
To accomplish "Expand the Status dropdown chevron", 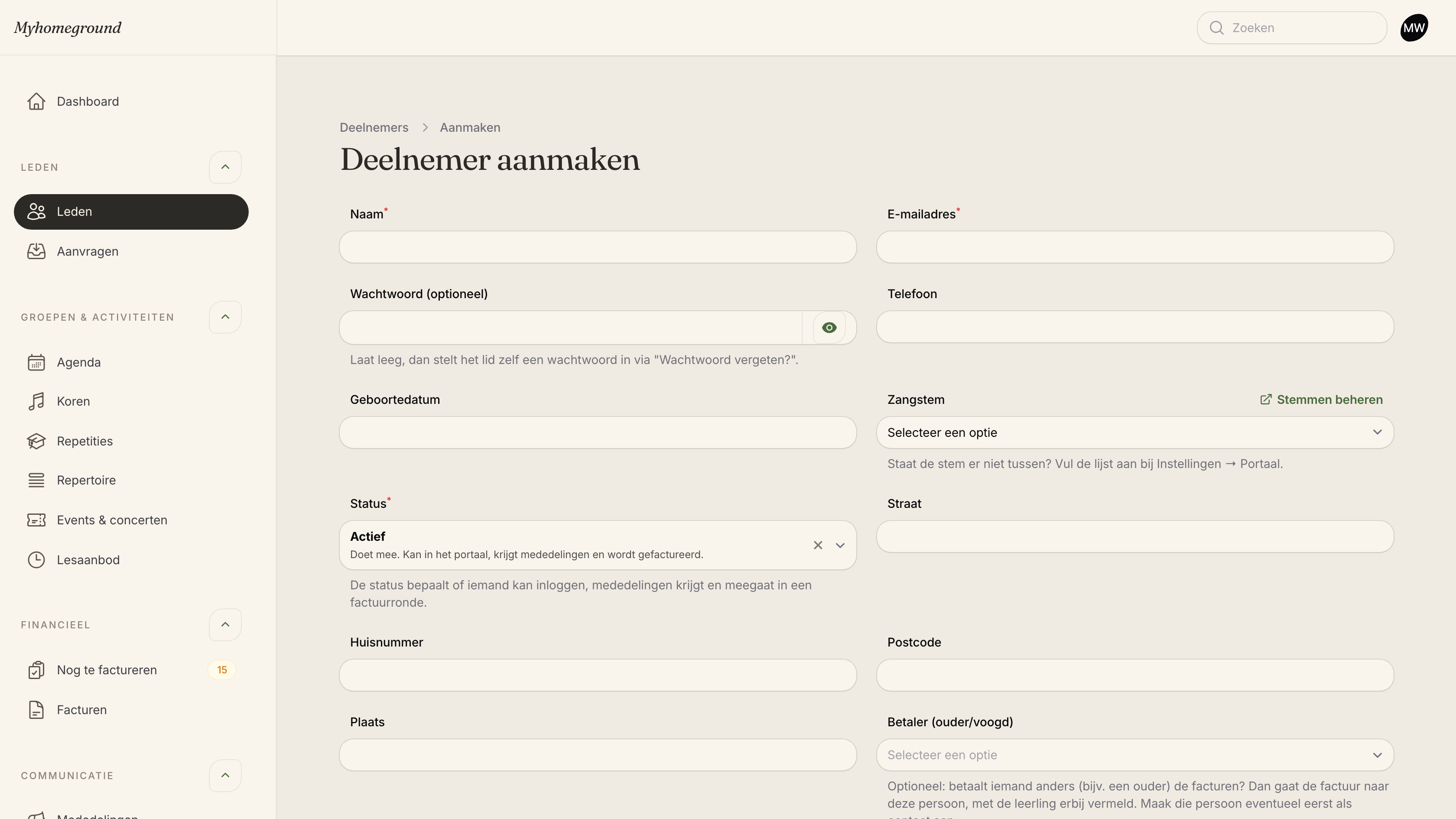I will click(840, 545).
